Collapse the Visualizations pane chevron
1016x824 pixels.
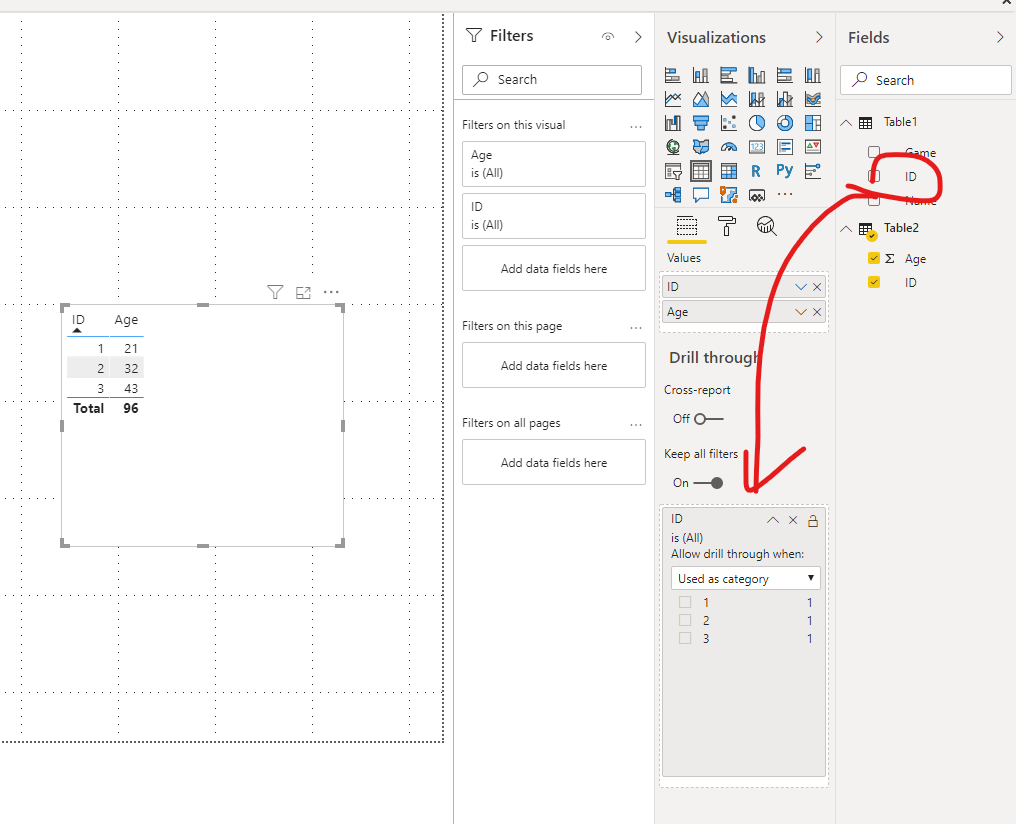click(819, 38)
